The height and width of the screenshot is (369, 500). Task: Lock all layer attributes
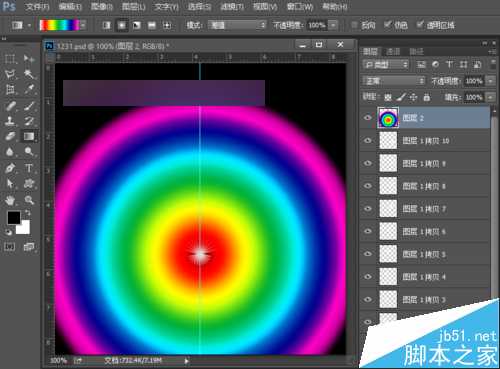[x=427, y=97]
